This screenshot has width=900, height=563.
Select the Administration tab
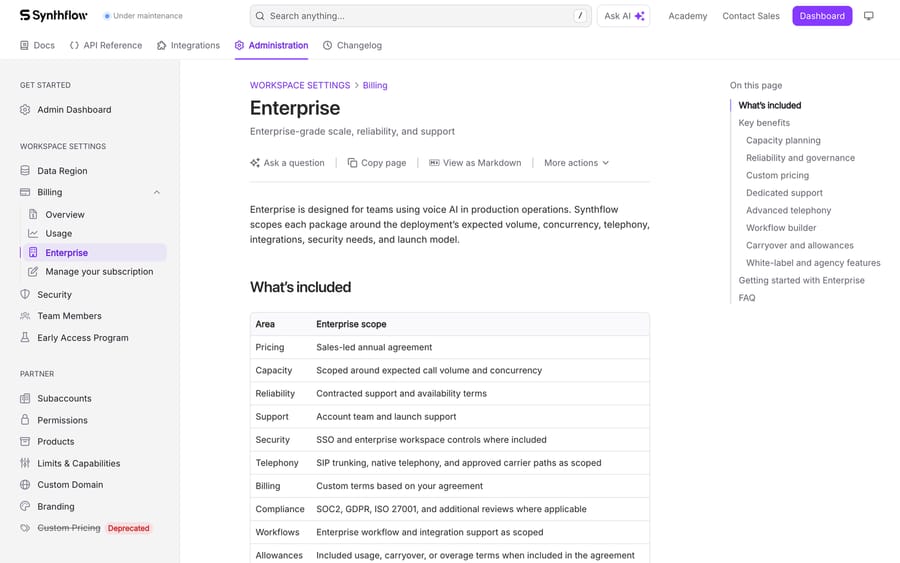point(271,45)
